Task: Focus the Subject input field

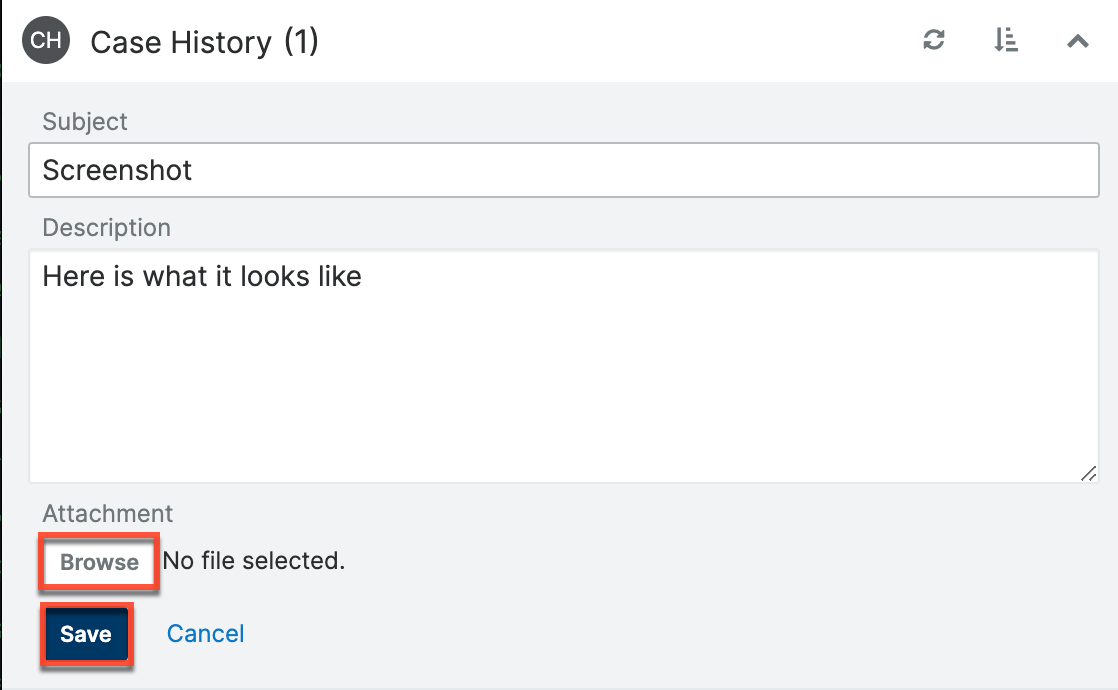Action: pos(600,171)
